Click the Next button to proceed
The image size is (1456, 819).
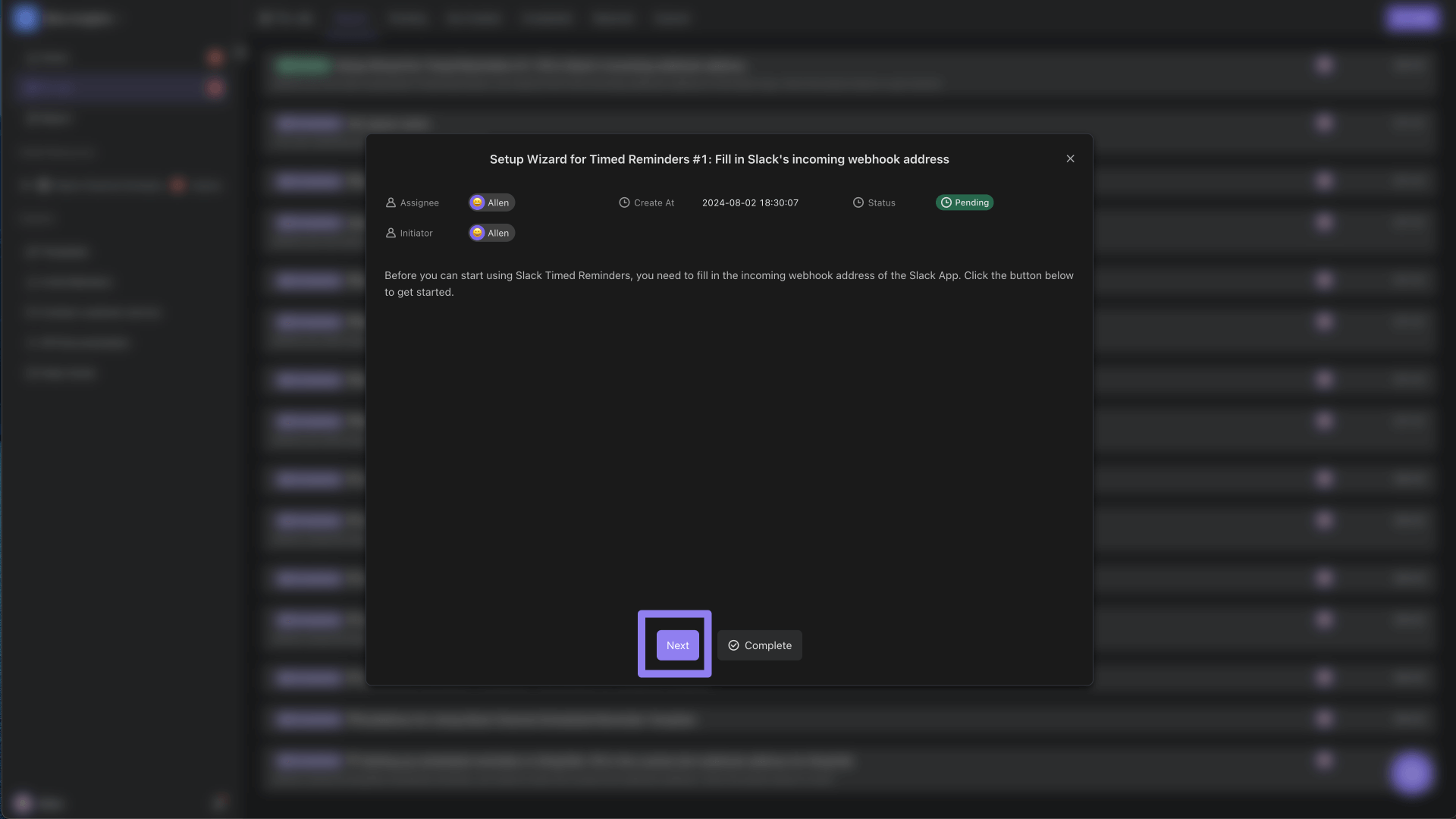(678, 645)
